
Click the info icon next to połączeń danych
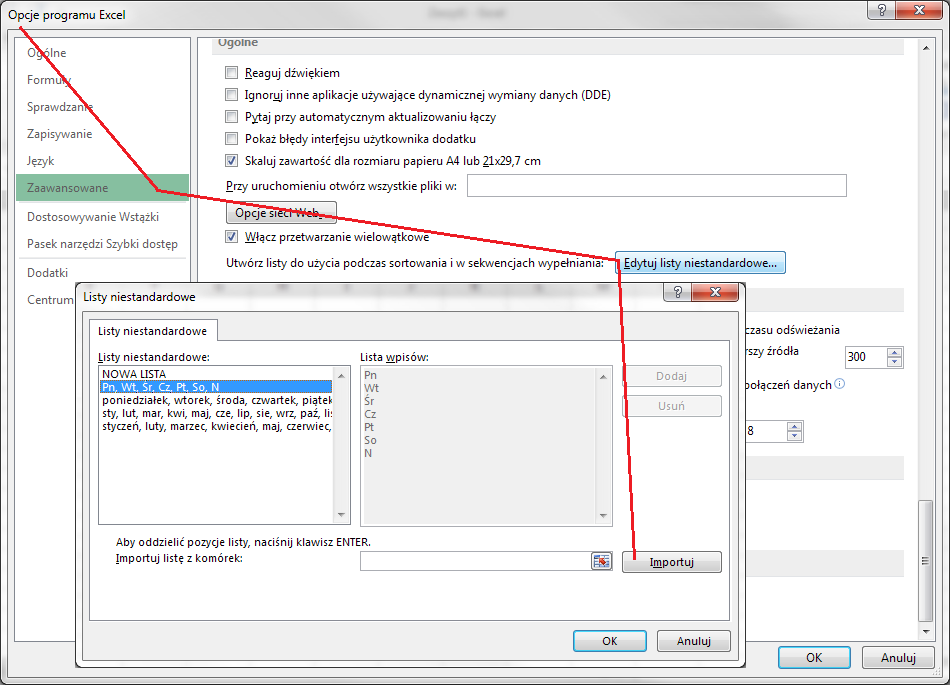[x=840, y=383]
